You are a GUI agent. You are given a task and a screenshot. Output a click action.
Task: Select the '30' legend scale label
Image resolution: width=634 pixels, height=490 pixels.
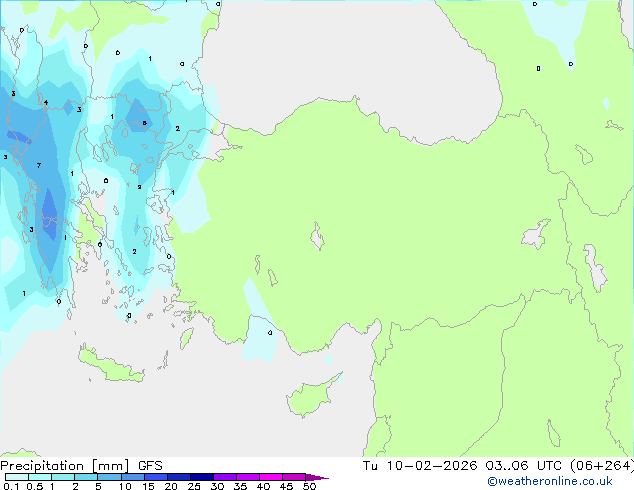pyautogui.click(x=217, y=486)
